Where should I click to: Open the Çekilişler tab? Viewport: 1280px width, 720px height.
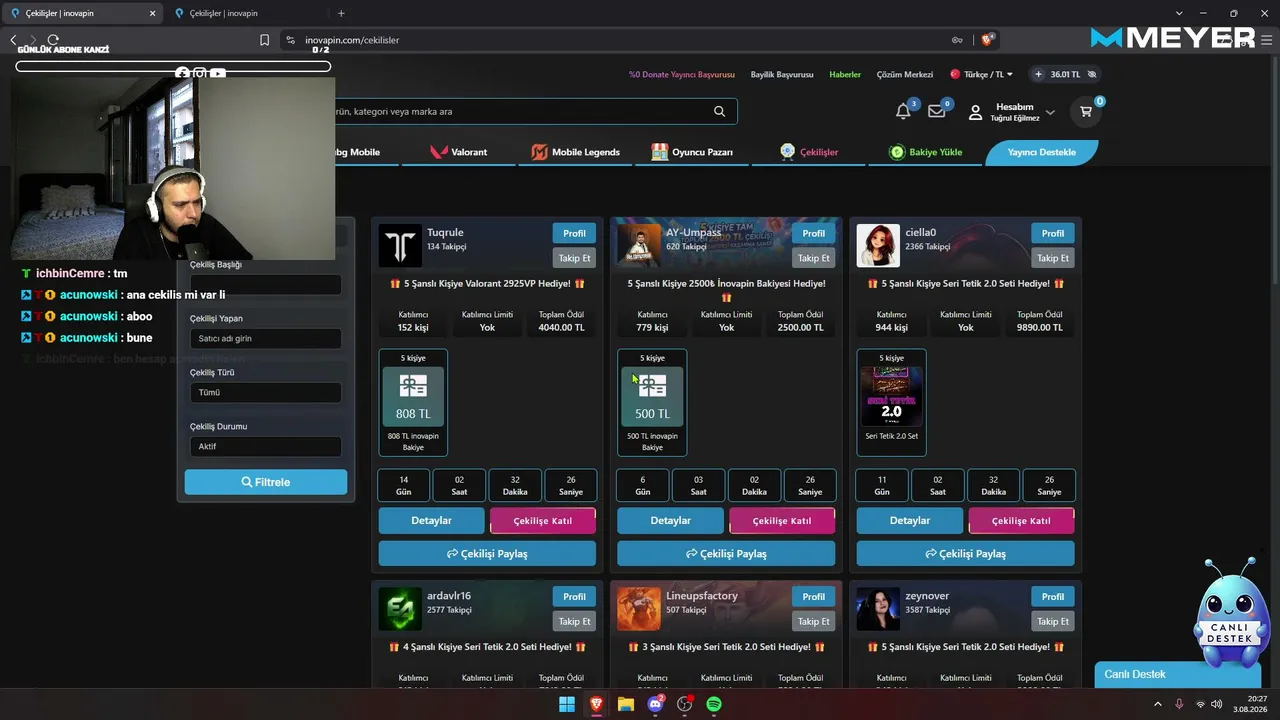pos(809,152)
